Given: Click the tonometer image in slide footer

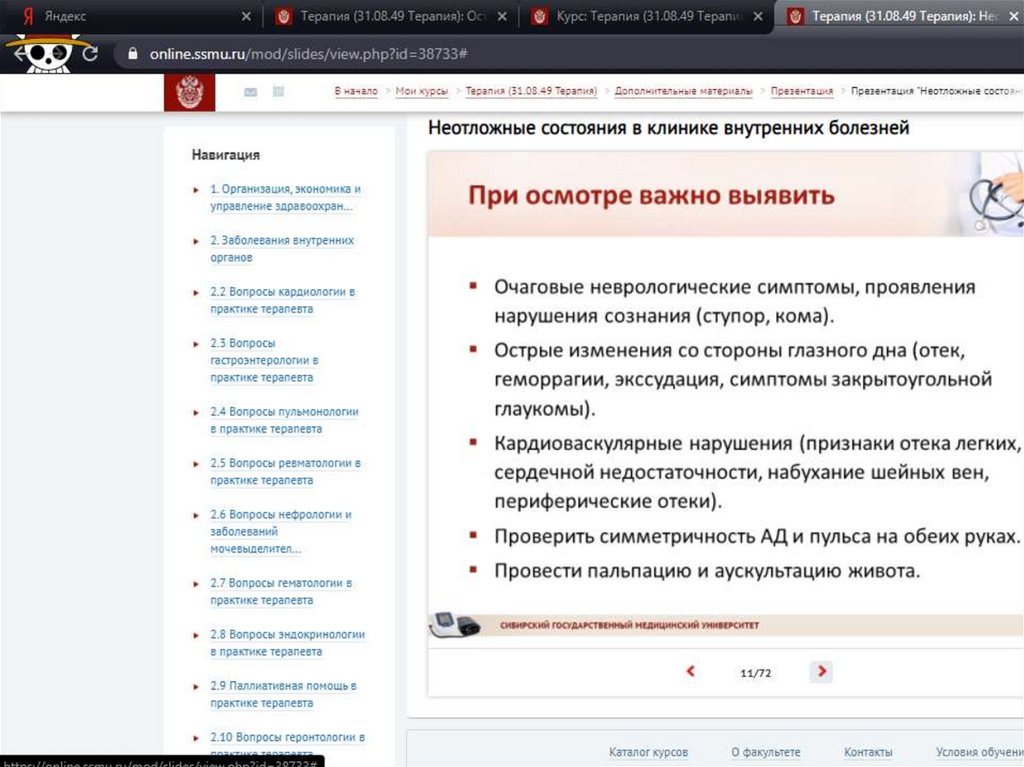Looking at the screenshot, I should click(x=455, y=624).
